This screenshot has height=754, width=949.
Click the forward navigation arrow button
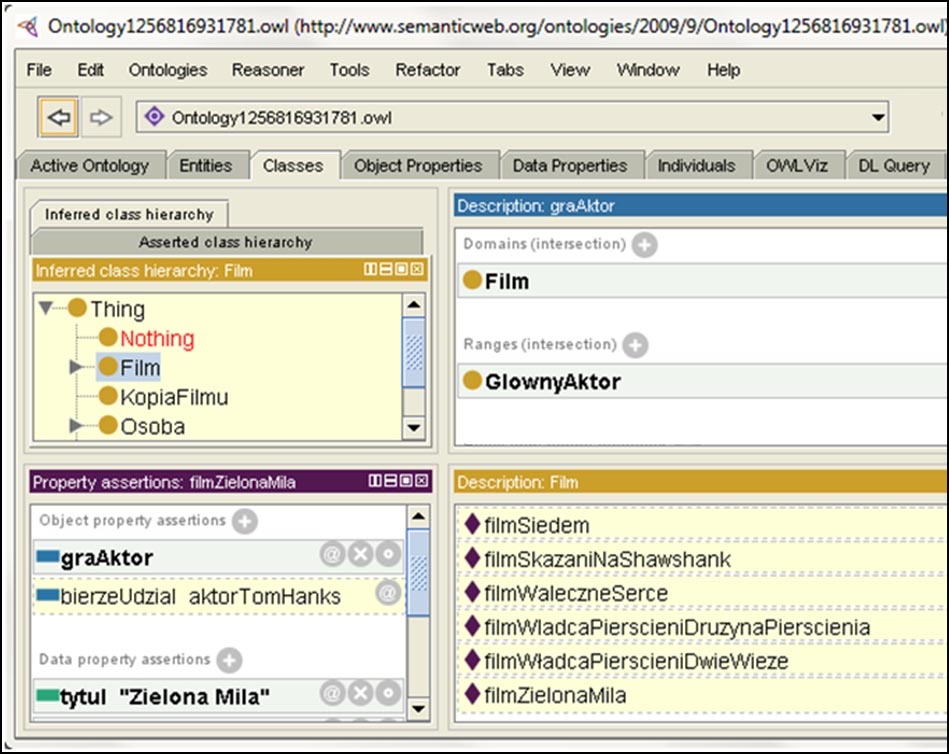point(99,118)
